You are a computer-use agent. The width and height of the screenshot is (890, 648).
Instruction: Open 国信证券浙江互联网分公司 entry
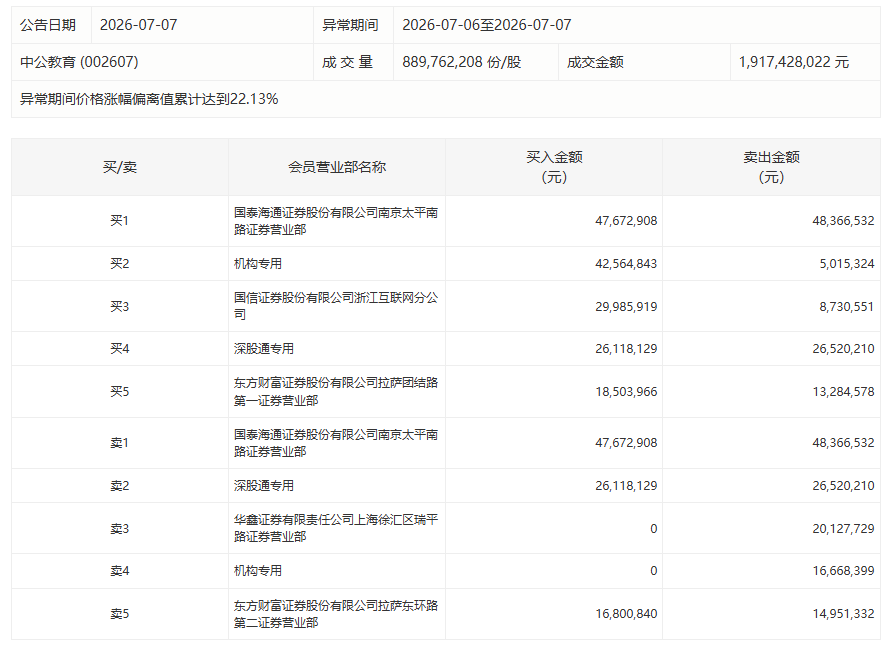click(335, 306)
